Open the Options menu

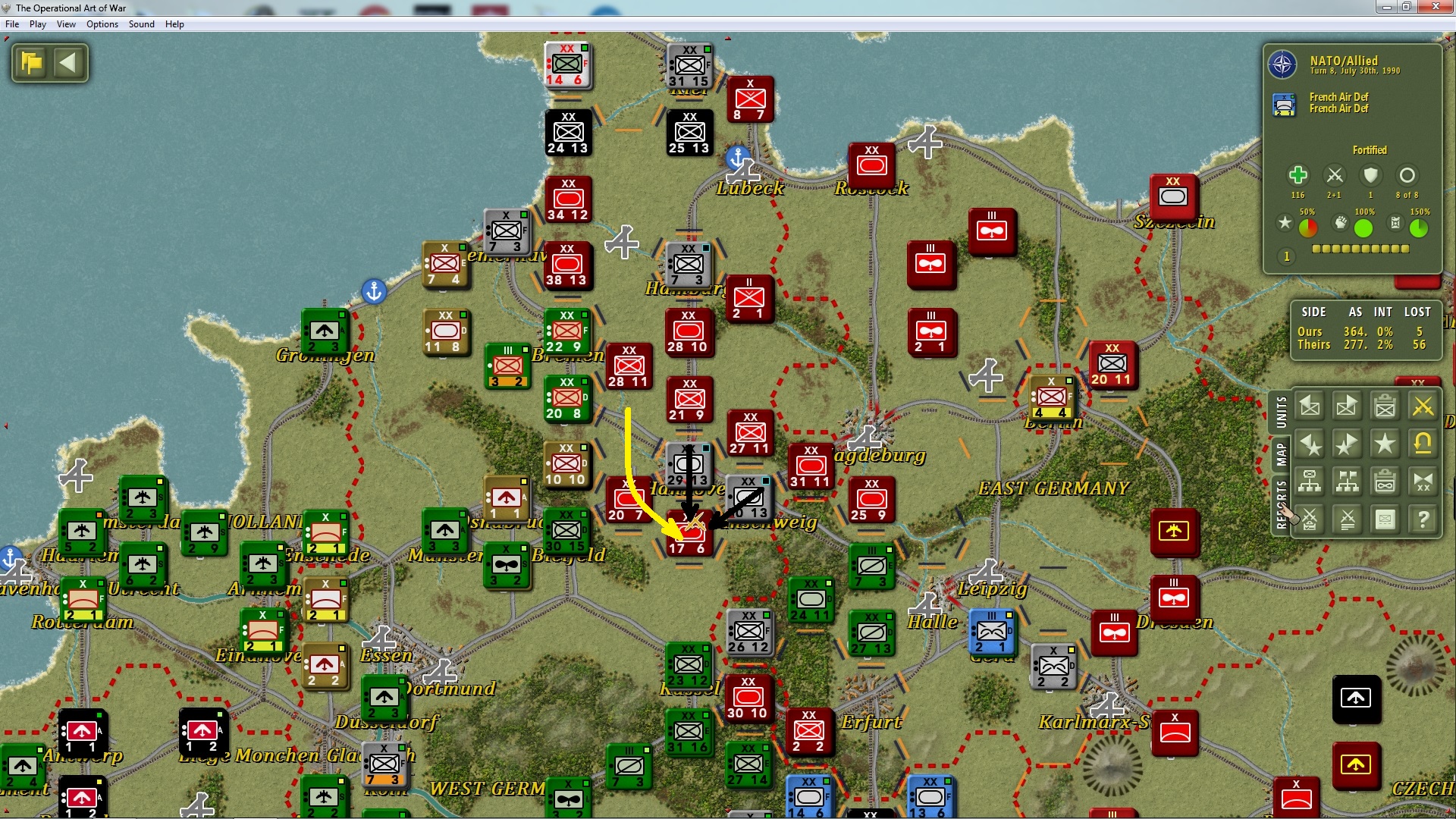102,24
